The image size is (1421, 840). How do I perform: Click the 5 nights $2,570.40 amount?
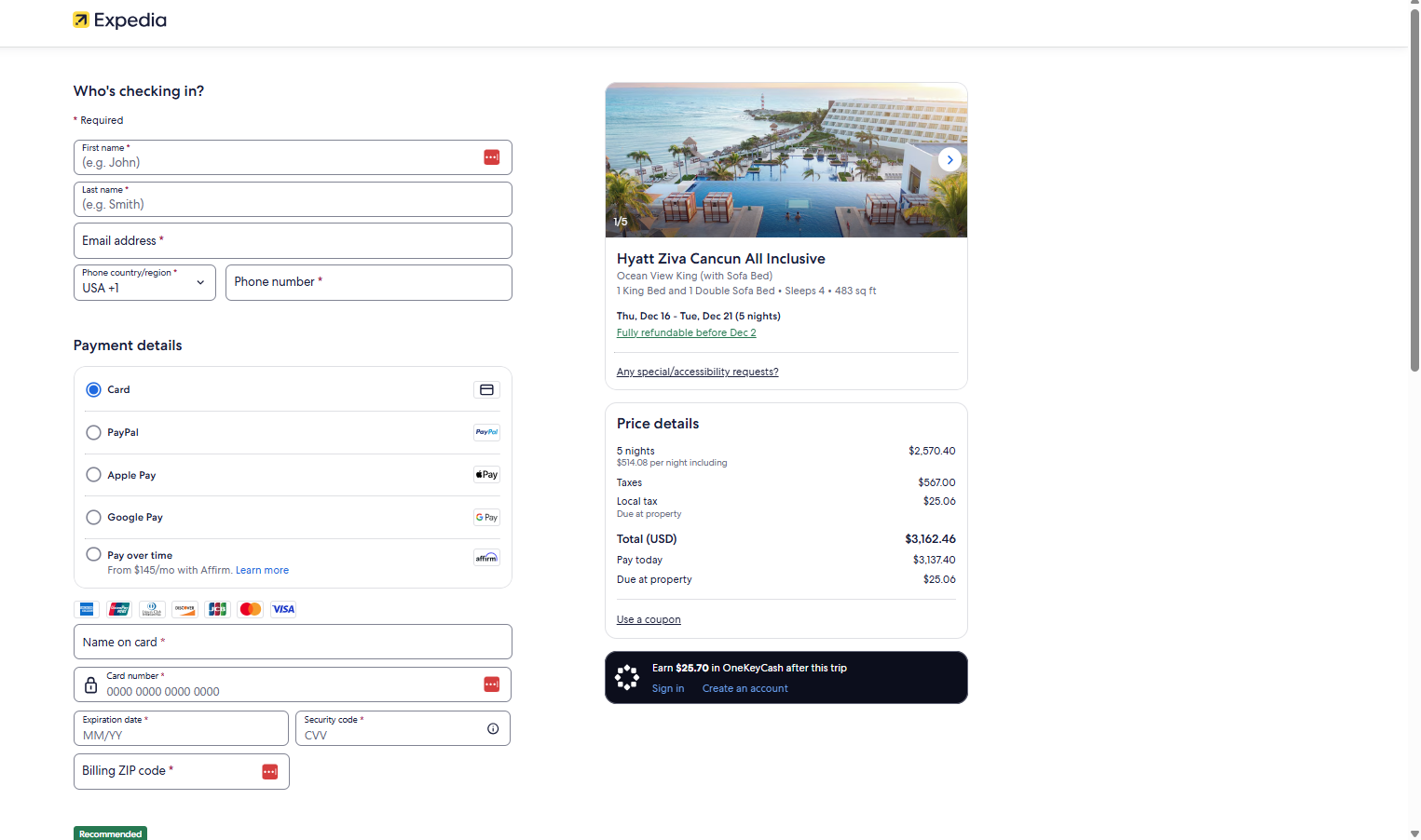pos(932,451)
